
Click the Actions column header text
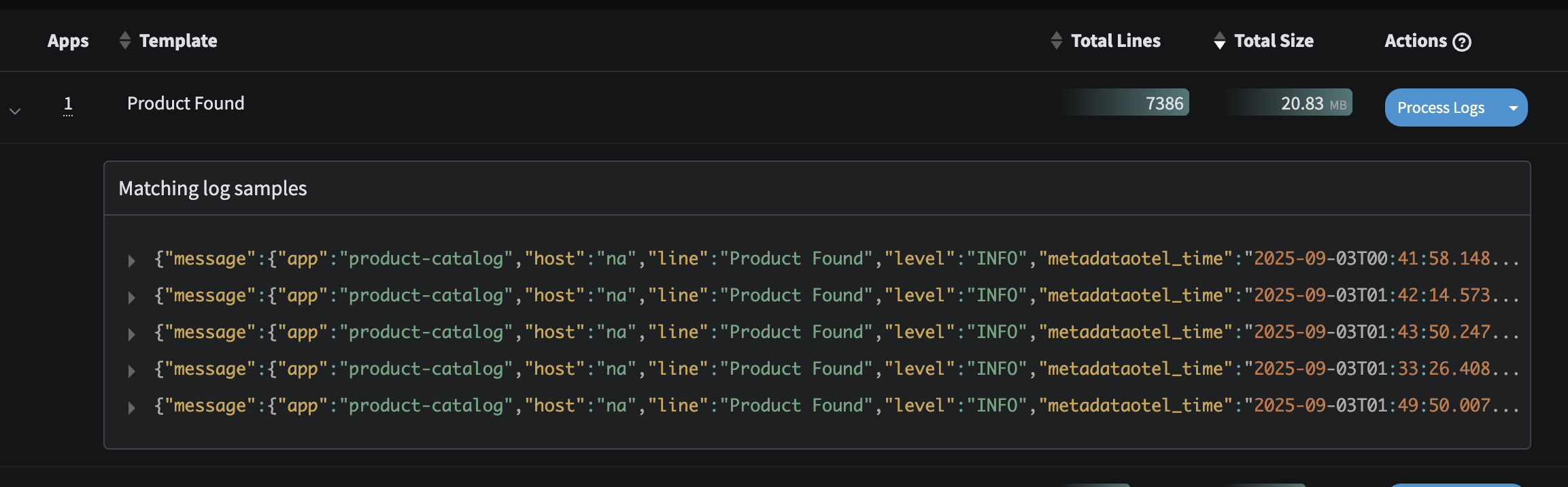pos(1416,41)
